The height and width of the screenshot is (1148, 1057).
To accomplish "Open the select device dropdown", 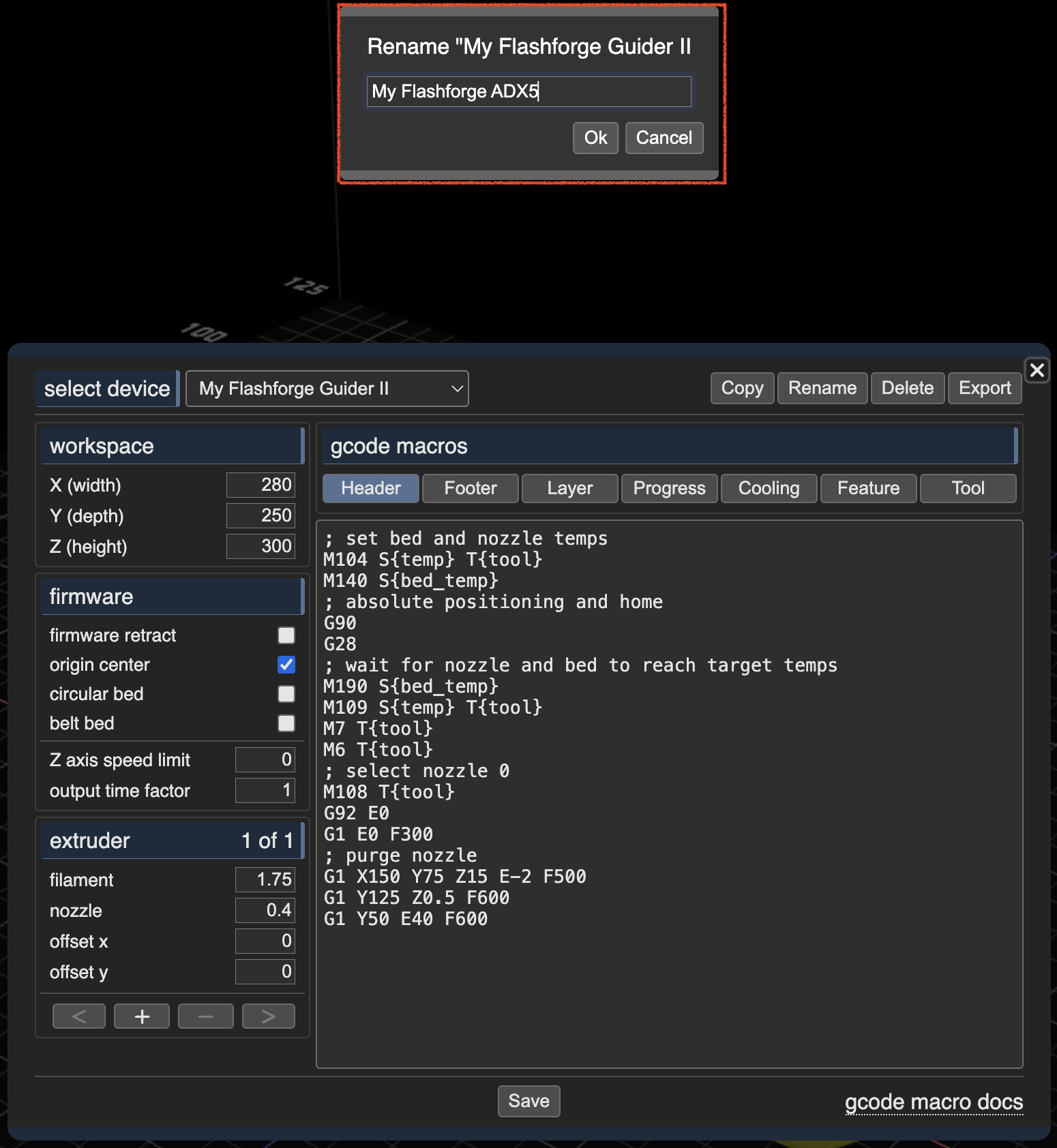I will [327, 389].
